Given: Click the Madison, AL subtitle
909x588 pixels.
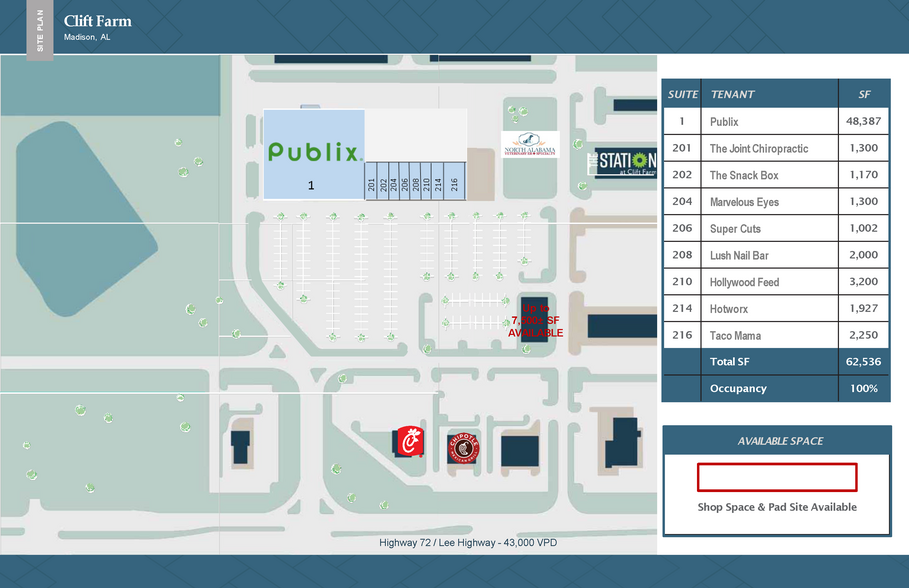Looking at the screenshot, I should coord(87,37).
